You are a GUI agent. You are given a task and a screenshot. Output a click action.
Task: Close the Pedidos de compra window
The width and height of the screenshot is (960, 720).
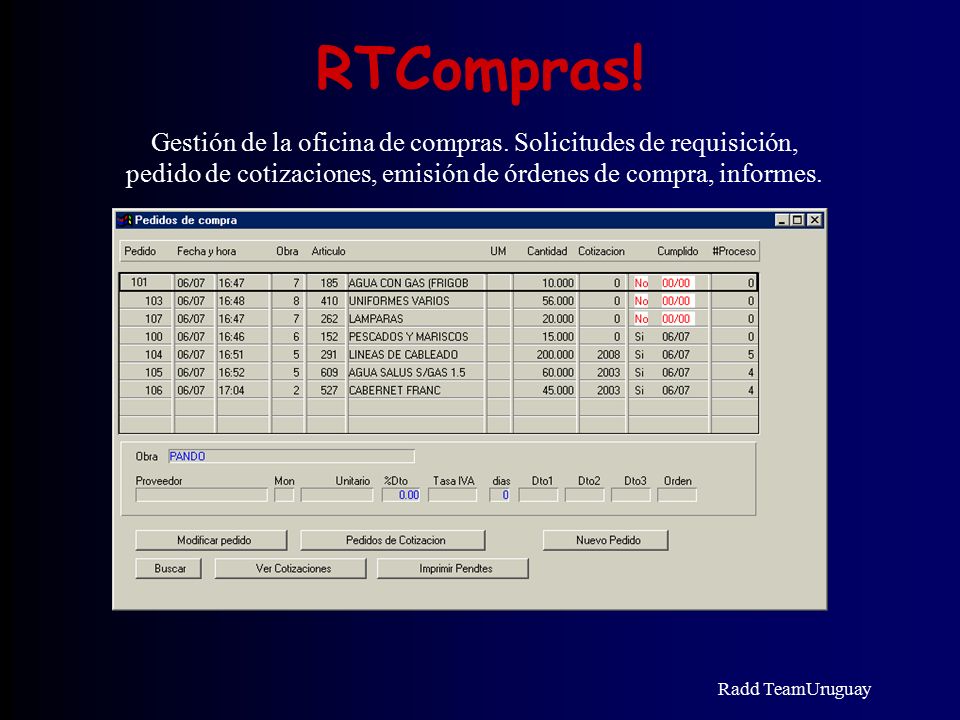[x=814, y=220]
